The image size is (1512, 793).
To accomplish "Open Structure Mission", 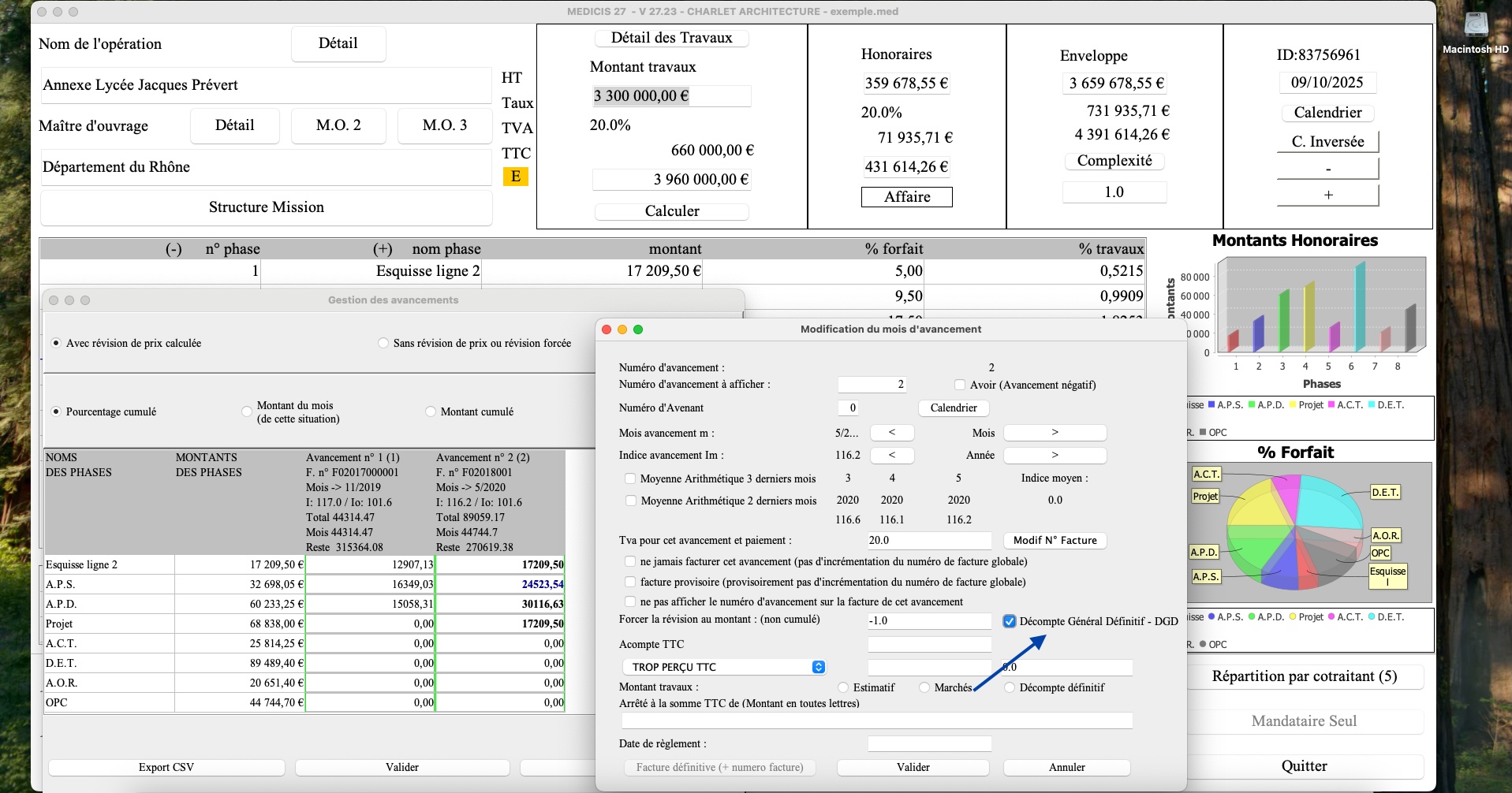I will (267, 207).
